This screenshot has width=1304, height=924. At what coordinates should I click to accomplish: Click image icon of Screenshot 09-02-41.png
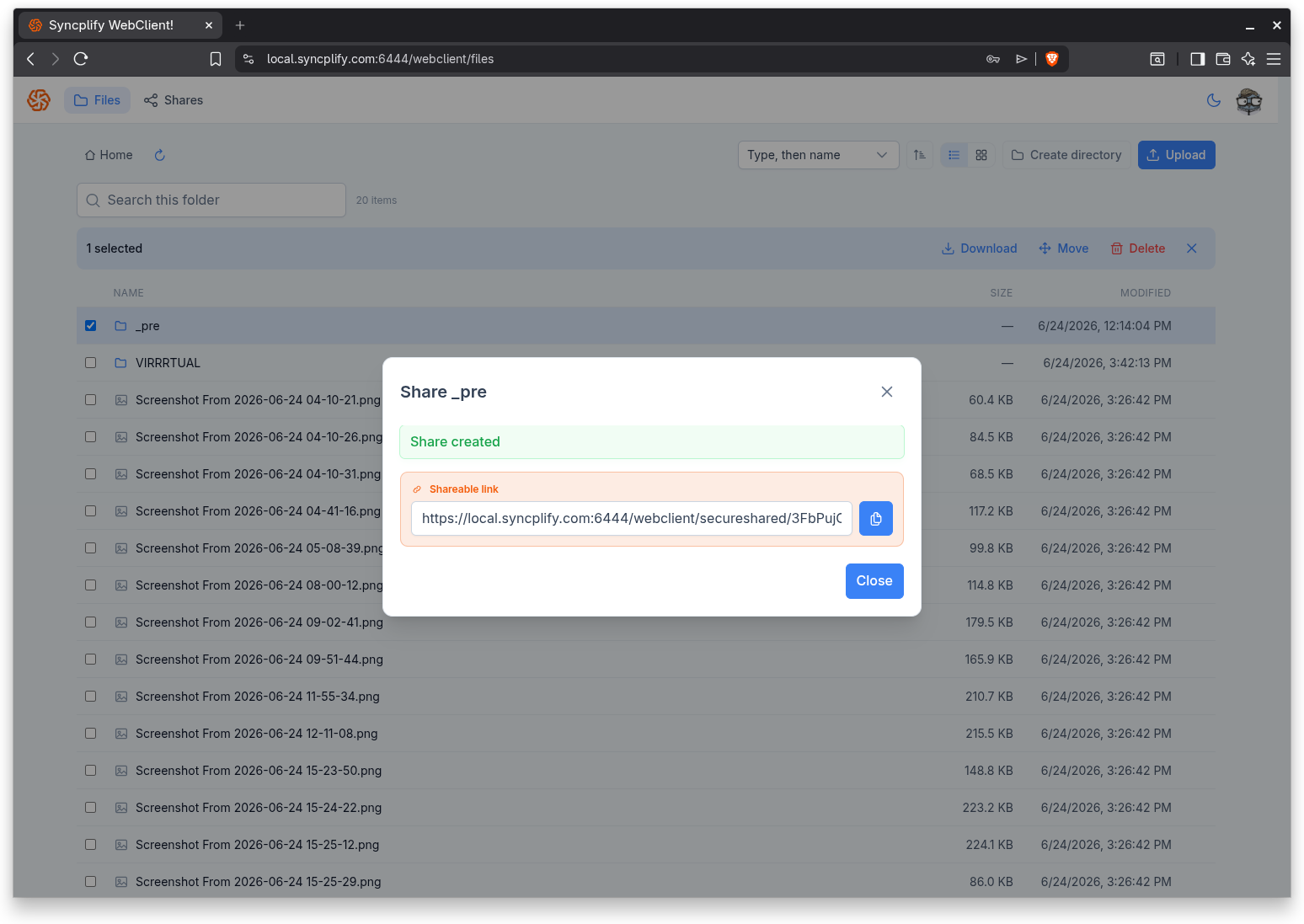(x=121, y=622)
